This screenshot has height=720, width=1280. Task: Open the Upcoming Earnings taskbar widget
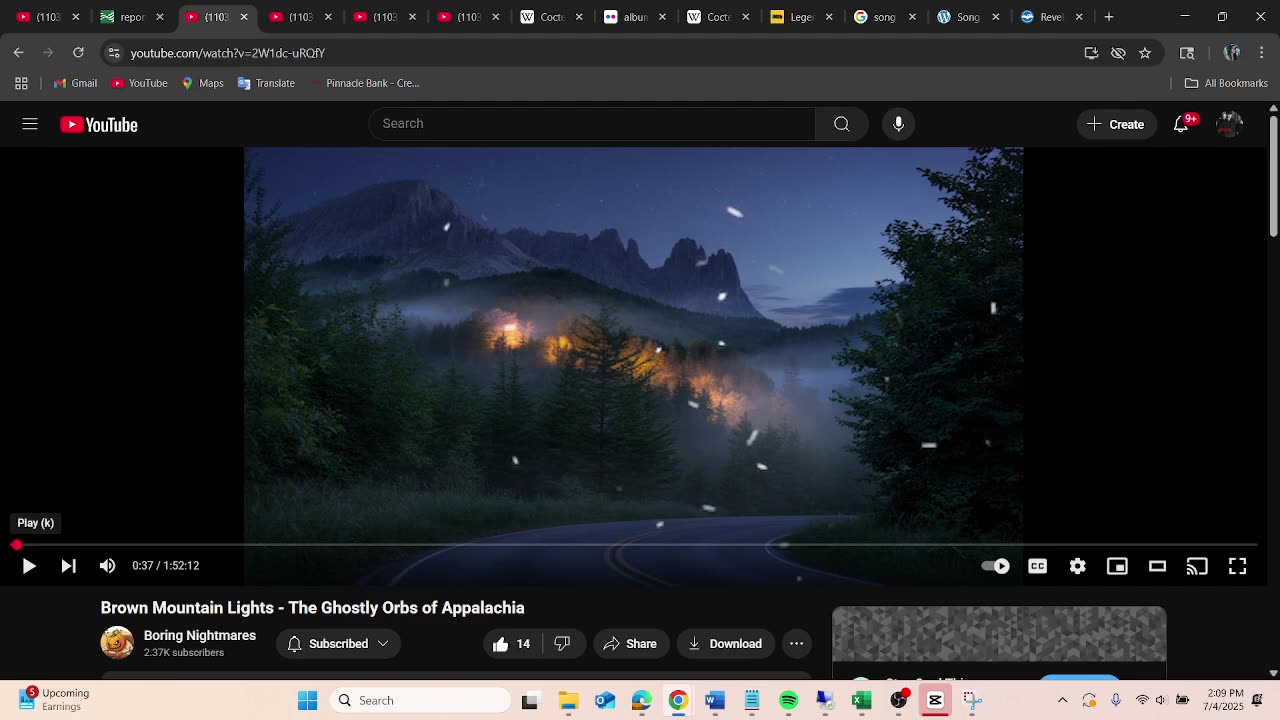pos(55,700)
